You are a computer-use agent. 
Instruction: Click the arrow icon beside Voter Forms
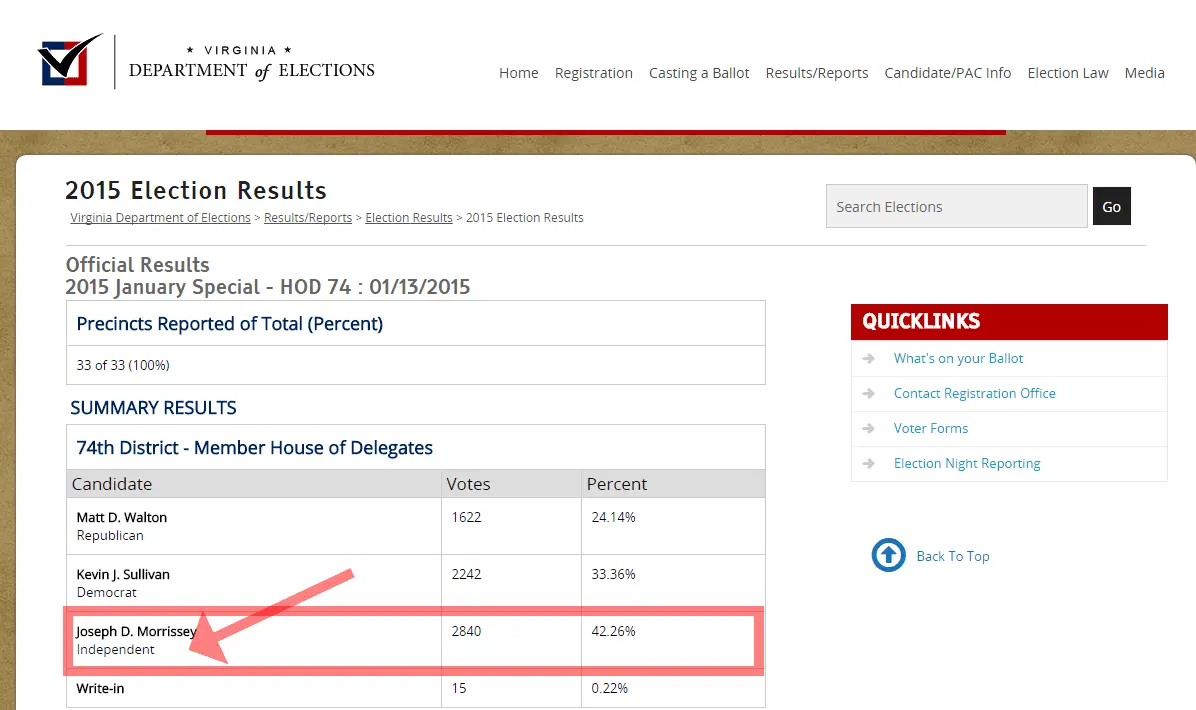coord(869,428)
